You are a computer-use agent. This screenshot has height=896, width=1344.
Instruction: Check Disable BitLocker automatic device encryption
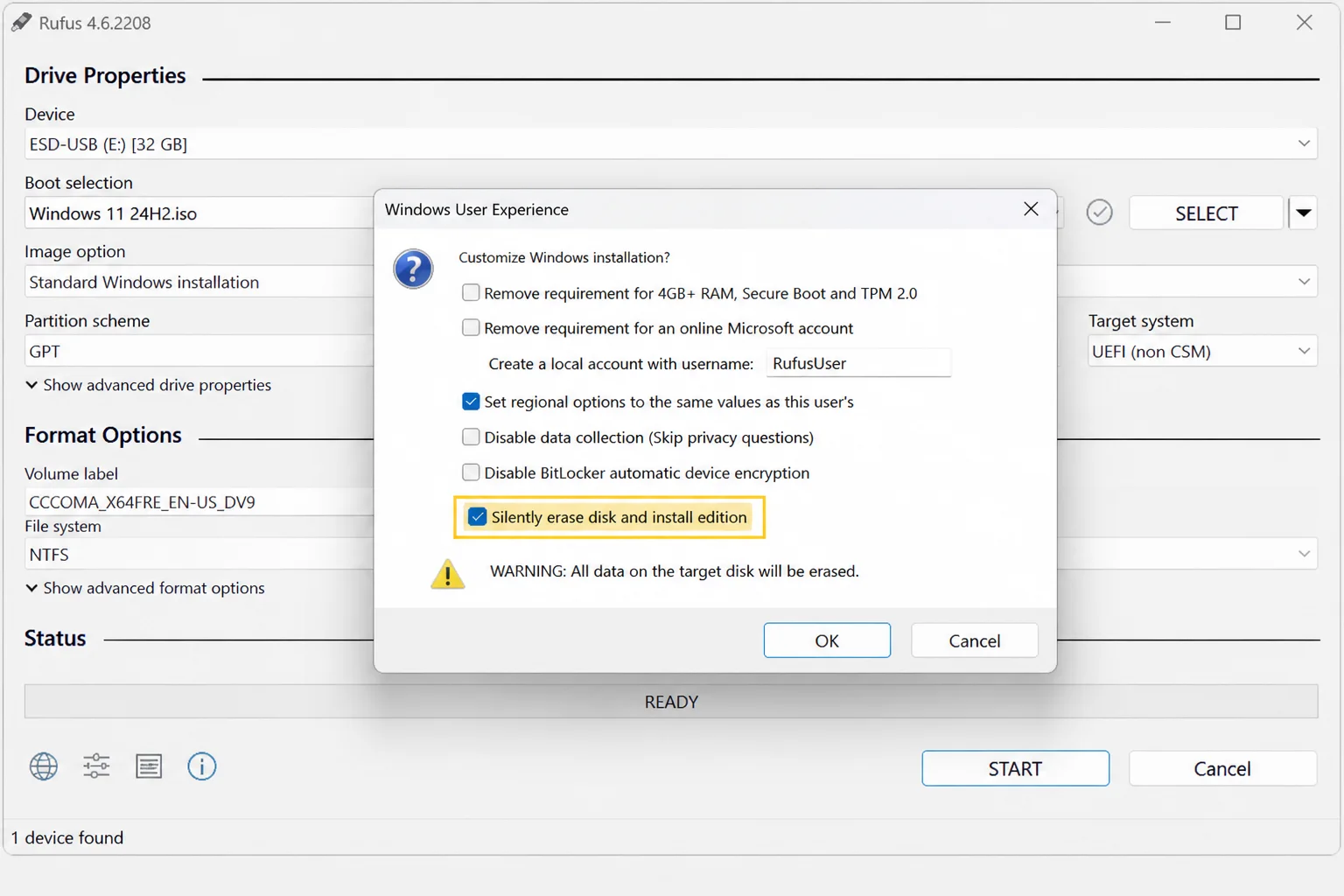471,472
